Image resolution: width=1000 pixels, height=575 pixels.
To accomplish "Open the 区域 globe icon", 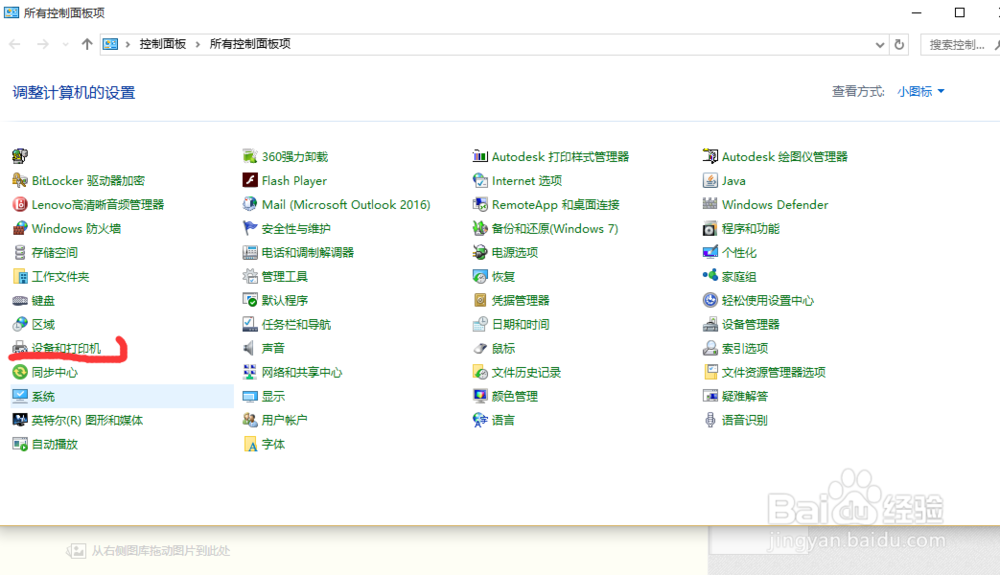I will [x=20, y=324].
